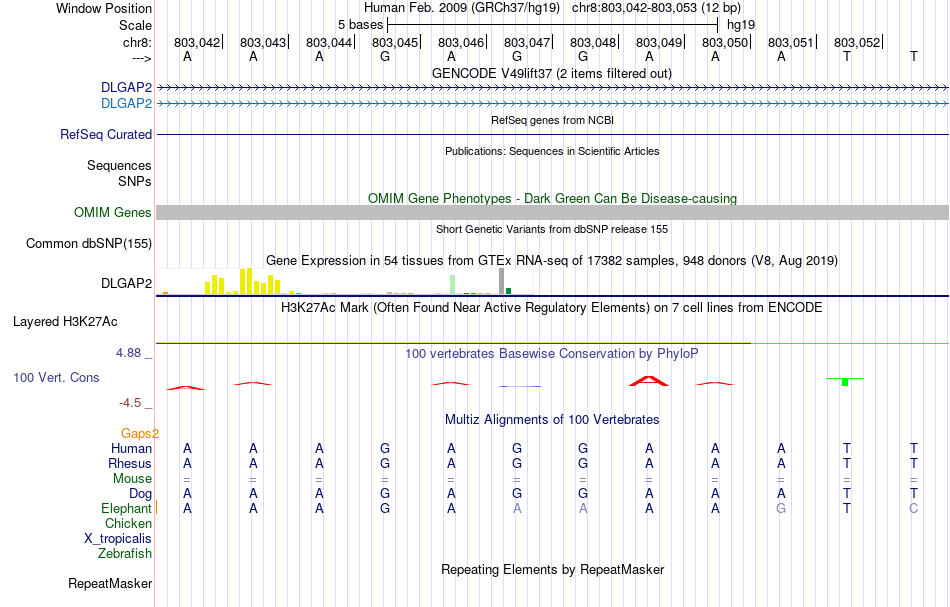This screenshot has height=607, width=950.
Task: Click the Sequences track label
Action: (119, 165)
